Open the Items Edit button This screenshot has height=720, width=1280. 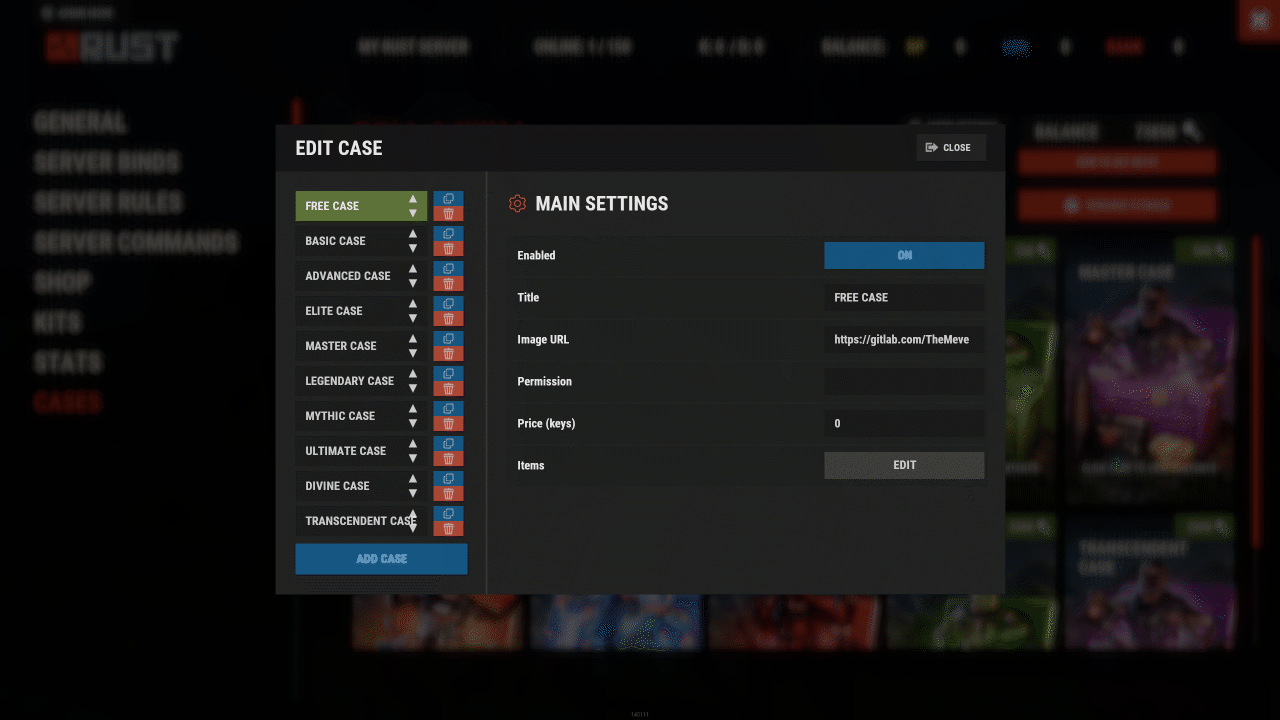pos(903,465)
